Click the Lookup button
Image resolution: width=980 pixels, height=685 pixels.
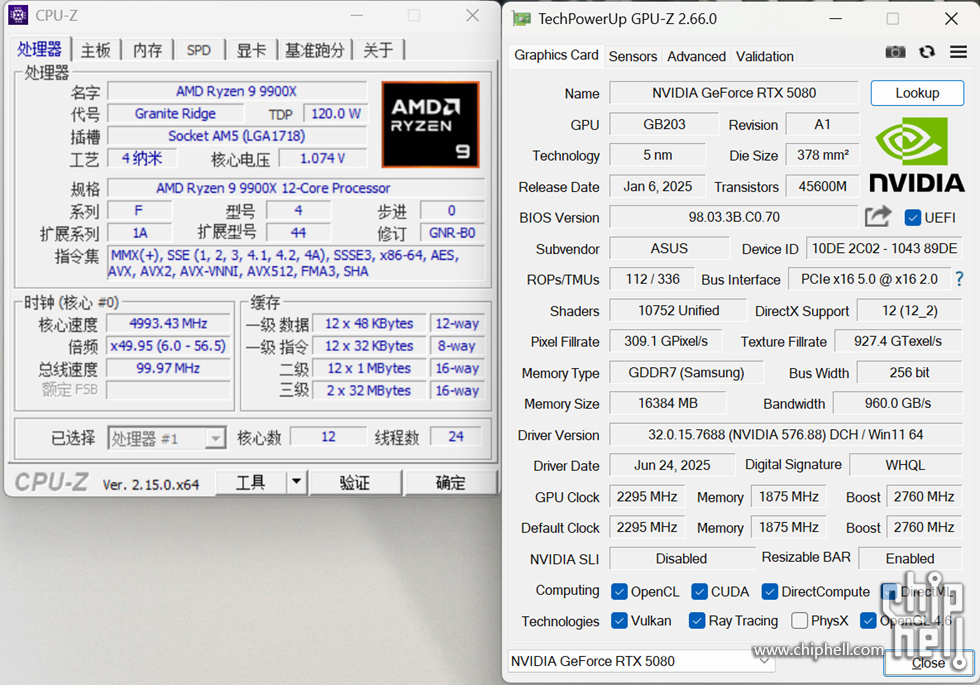point(917,93)
